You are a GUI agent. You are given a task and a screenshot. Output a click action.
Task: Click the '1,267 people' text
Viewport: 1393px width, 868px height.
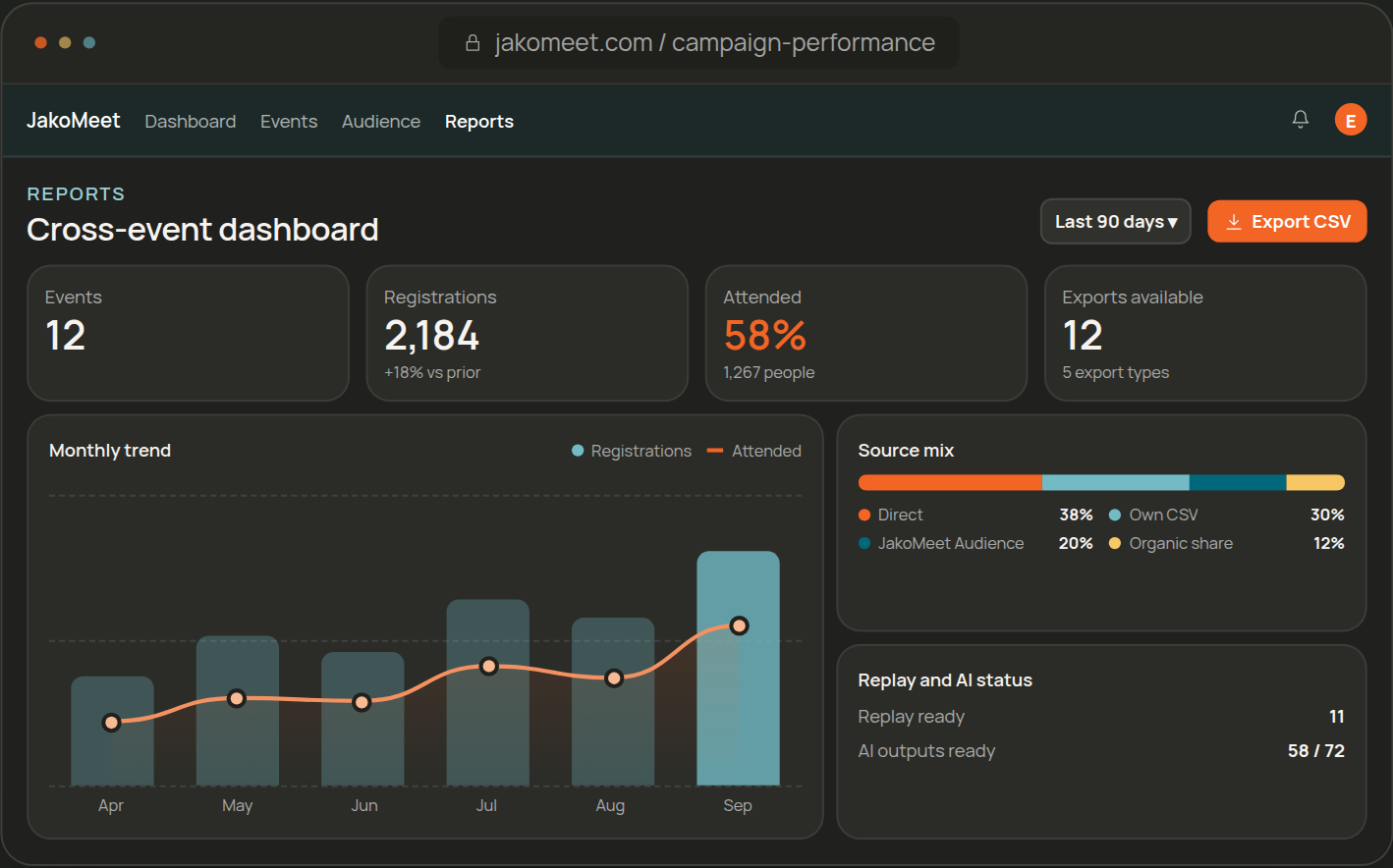tap(769, 373)
